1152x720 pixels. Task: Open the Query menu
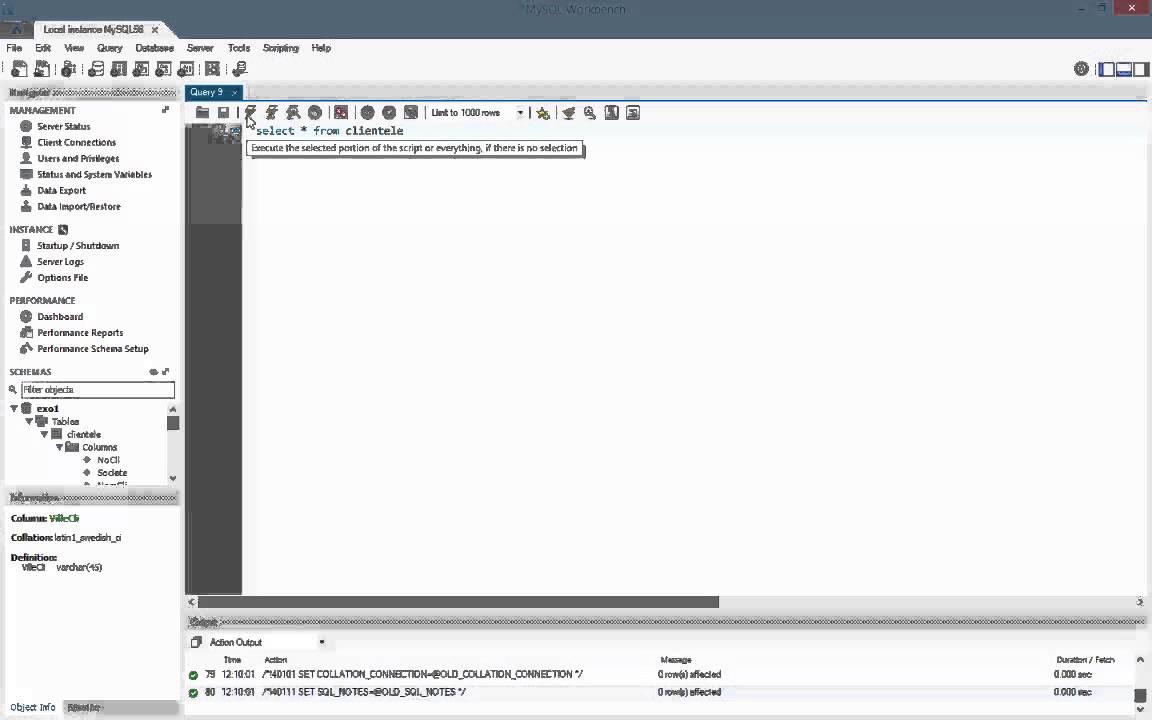(x=109, y=48)
